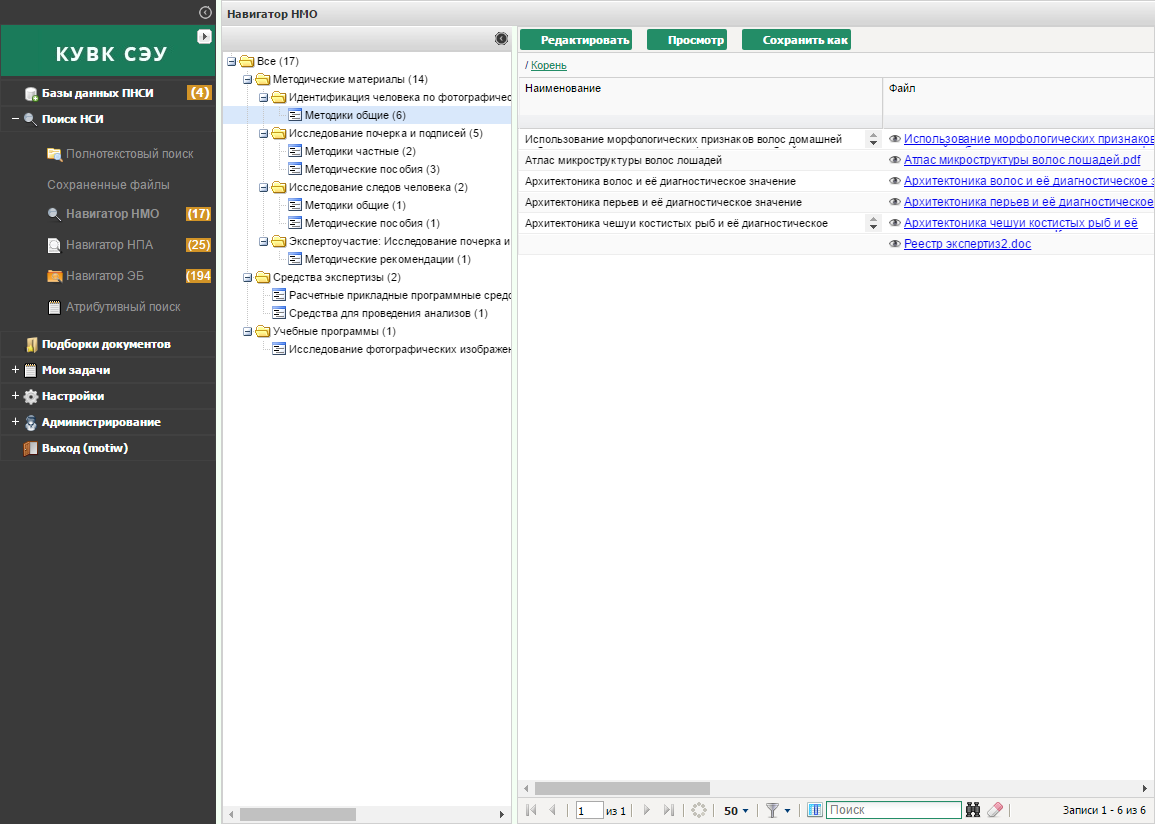Open the page size dropdown showing 50
Viewport: 1155px width, 824px height.
(736, 810)
